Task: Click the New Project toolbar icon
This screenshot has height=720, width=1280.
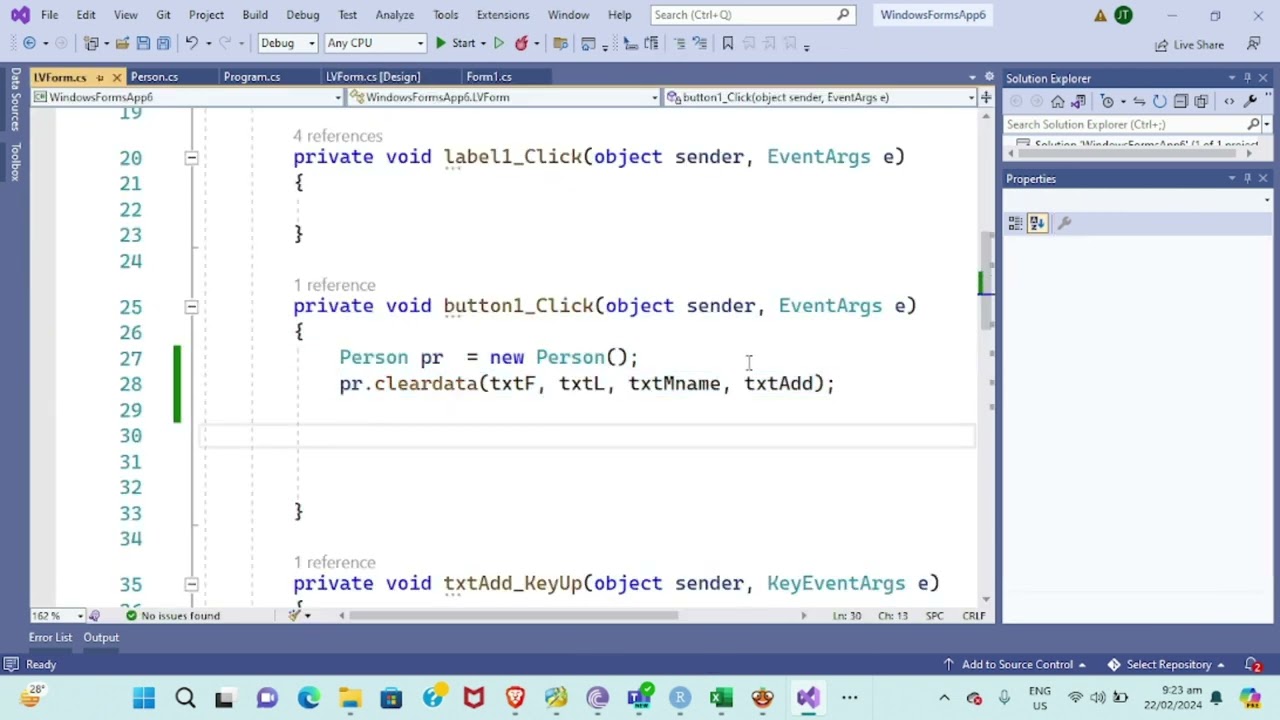Action: [91, 43]
